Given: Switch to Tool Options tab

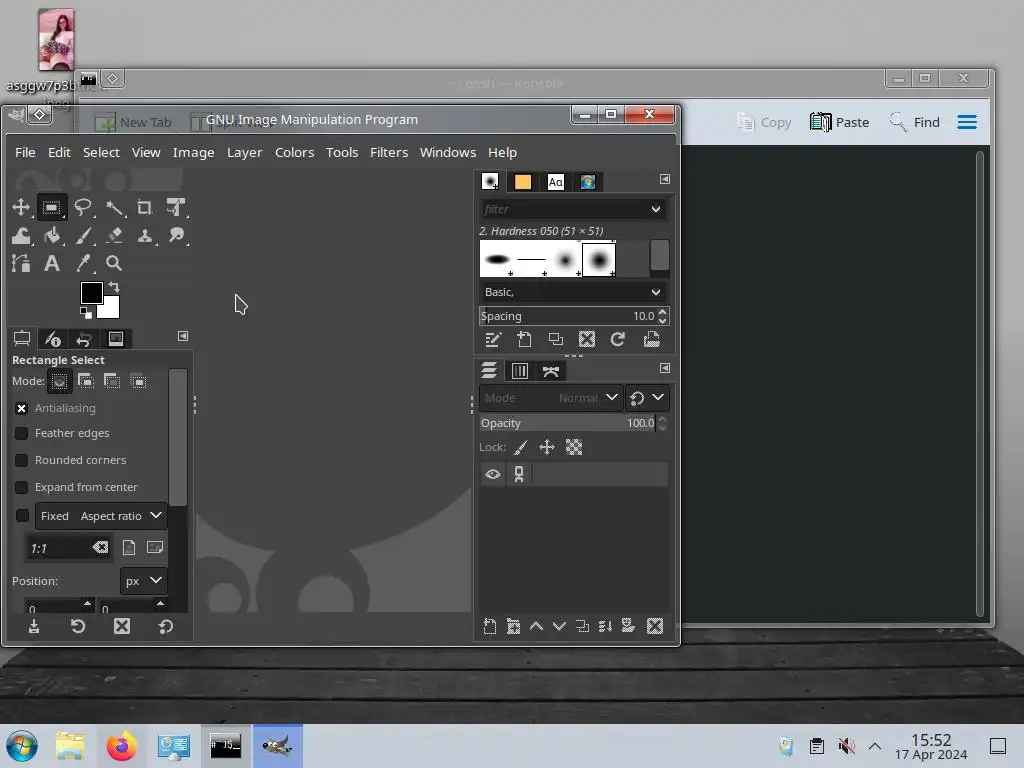Looking at the screenshot, I should [x=22, y=338].
